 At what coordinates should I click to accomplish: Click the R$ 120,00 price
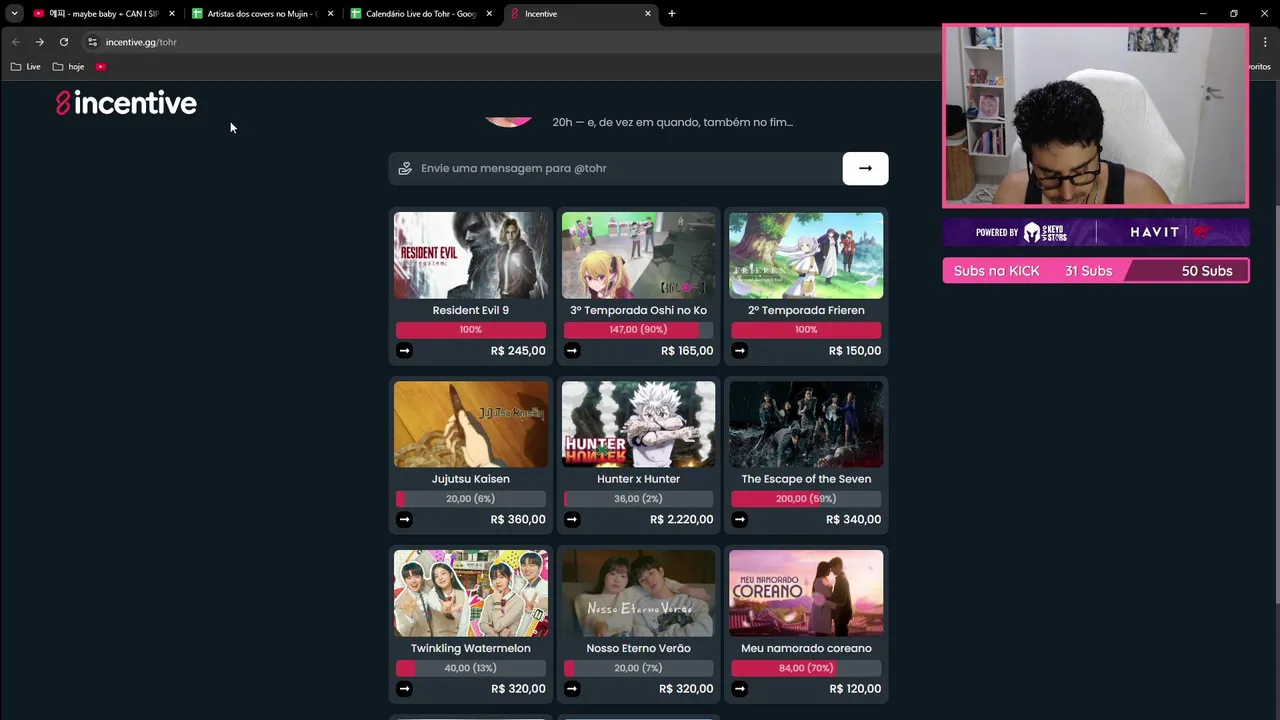[x=855, y=689]
